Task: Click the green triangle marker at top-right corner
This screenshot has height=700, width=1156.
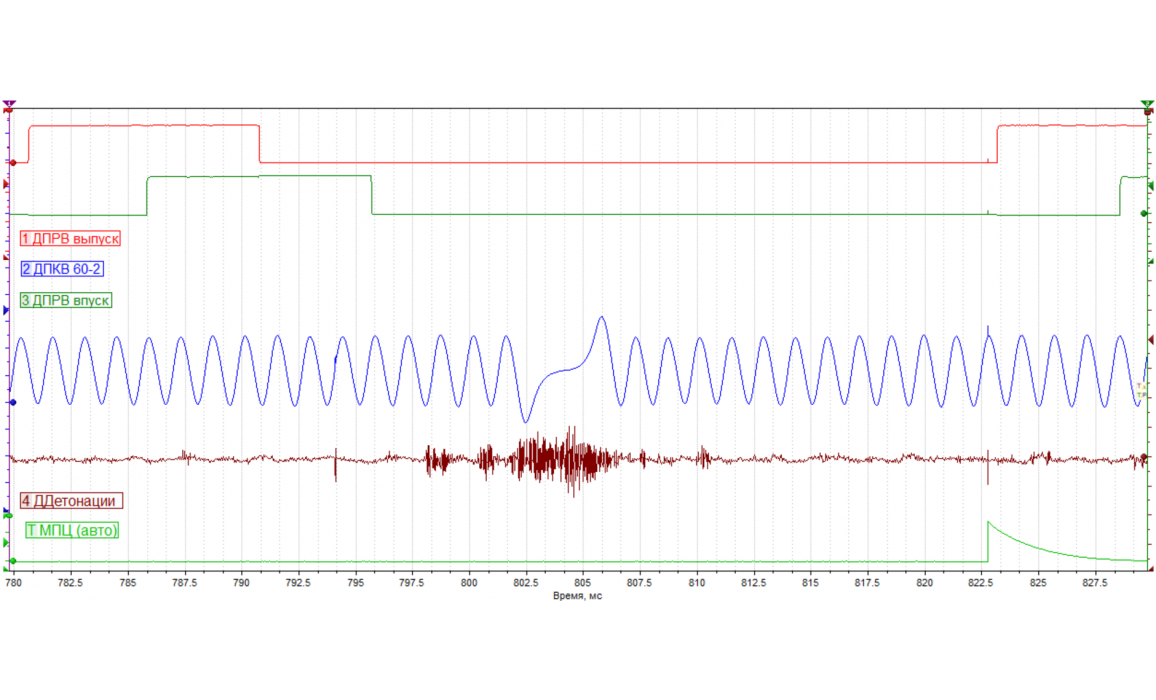Action: point(1147,105)
